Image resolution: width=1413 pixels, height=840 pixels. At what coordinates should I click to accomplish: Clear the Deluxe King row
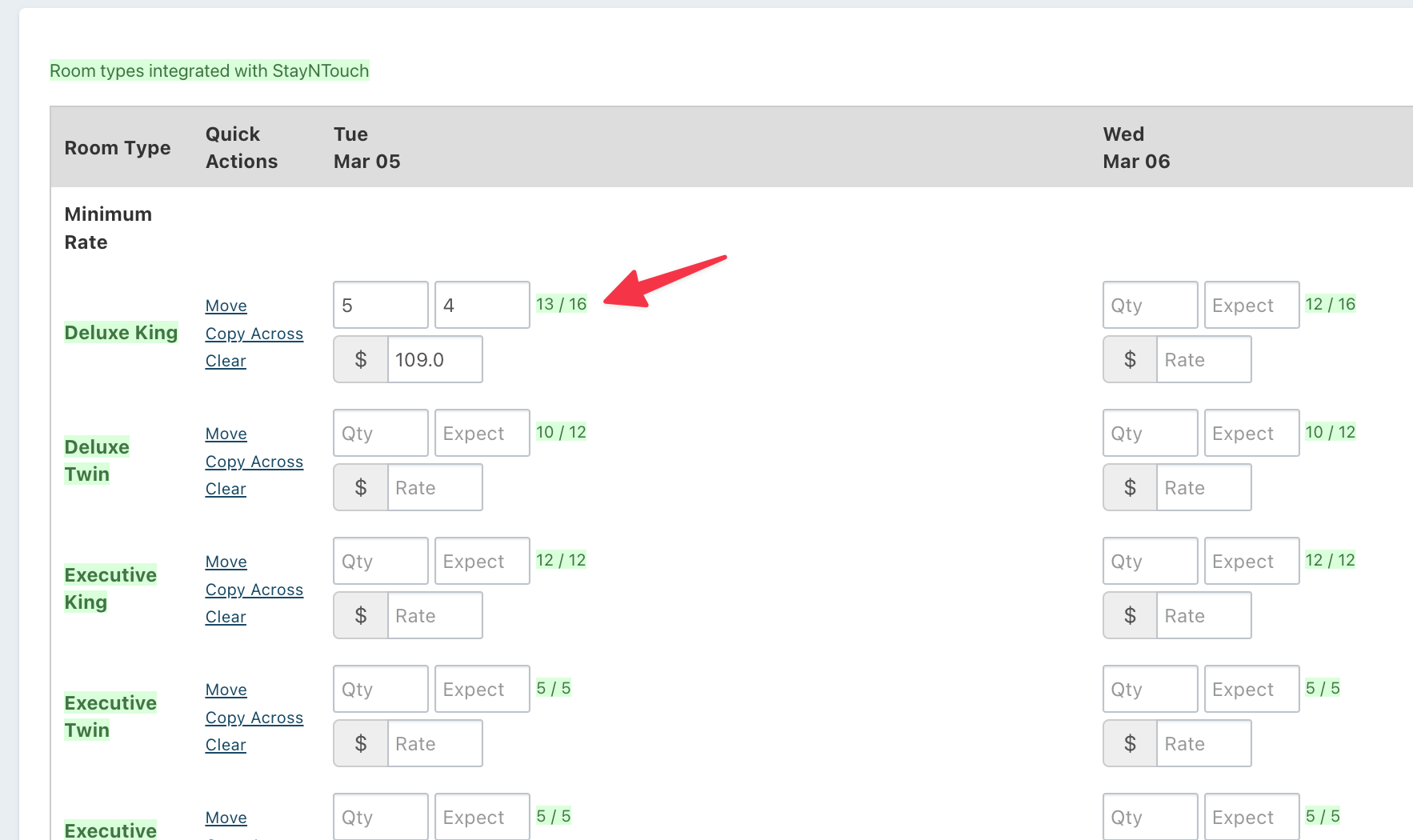pos(226,361)
